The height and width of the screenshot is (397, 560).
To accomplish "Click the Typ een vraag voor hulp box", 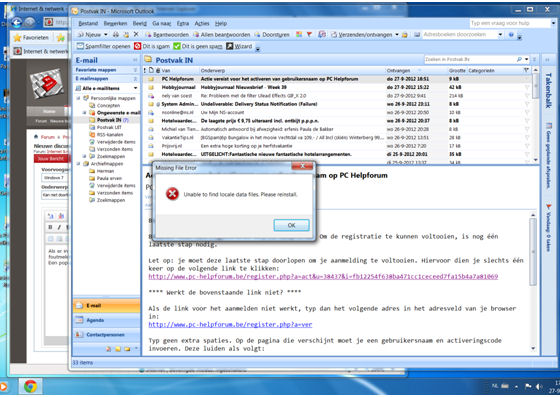I will coord(510,23).
